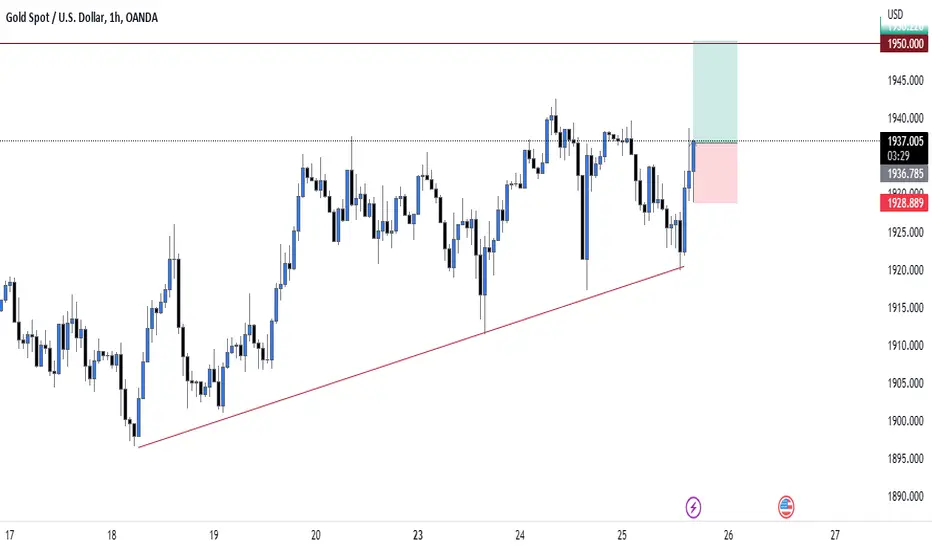Select the green profit target zone
The height and width of the screenshot is (550, 932).
pyautogui.click(x=715, y=92)
